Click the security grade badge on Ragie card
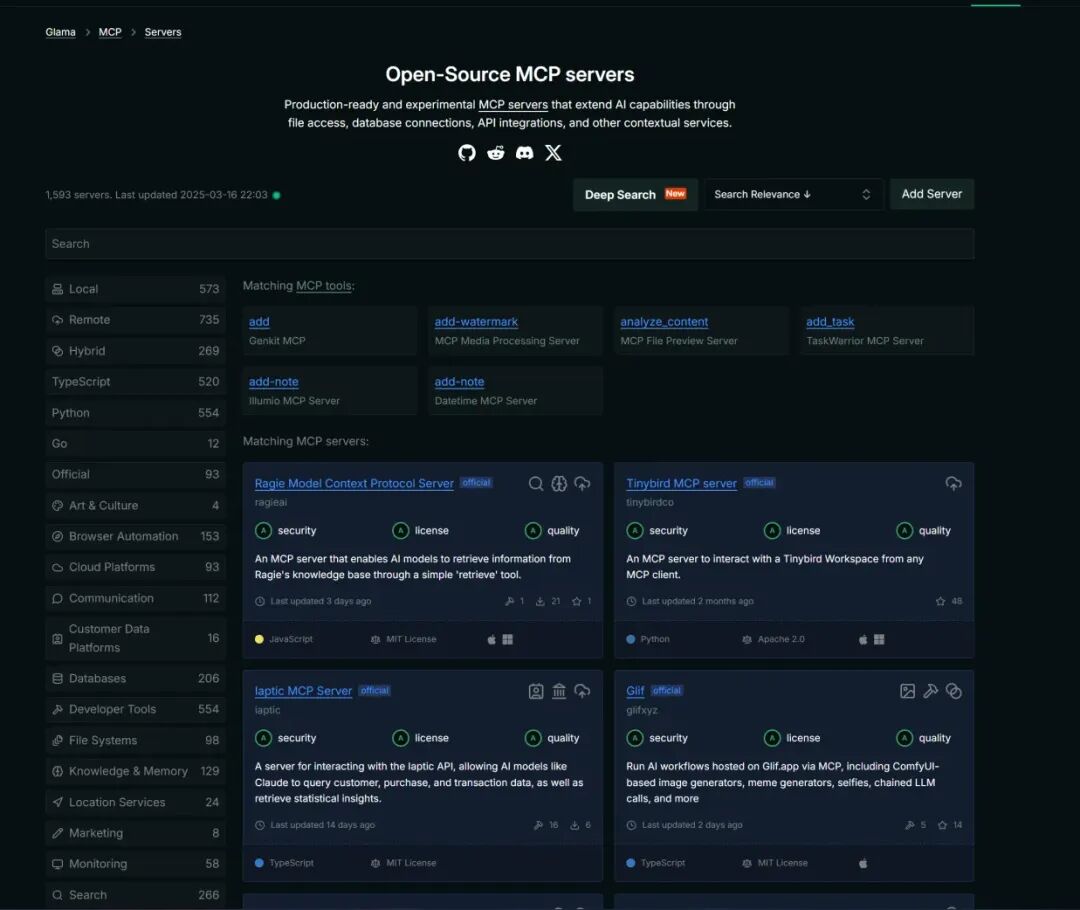Image resolution: width=1080 pixels, height=910 pixels. coord(263,530)
